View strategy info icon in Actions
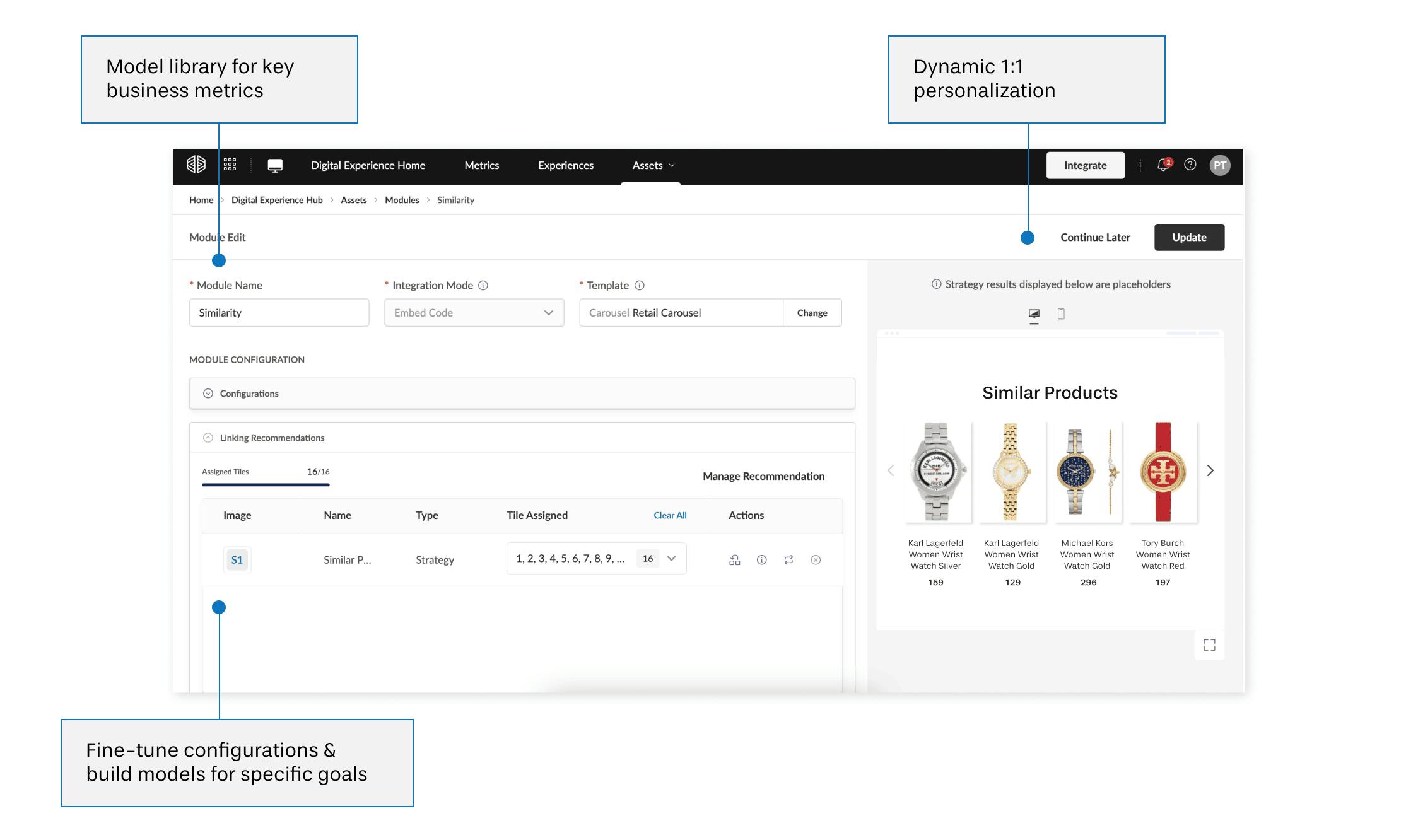Image resolution: width=1418 pixels, height=840 pixels. 761,559
